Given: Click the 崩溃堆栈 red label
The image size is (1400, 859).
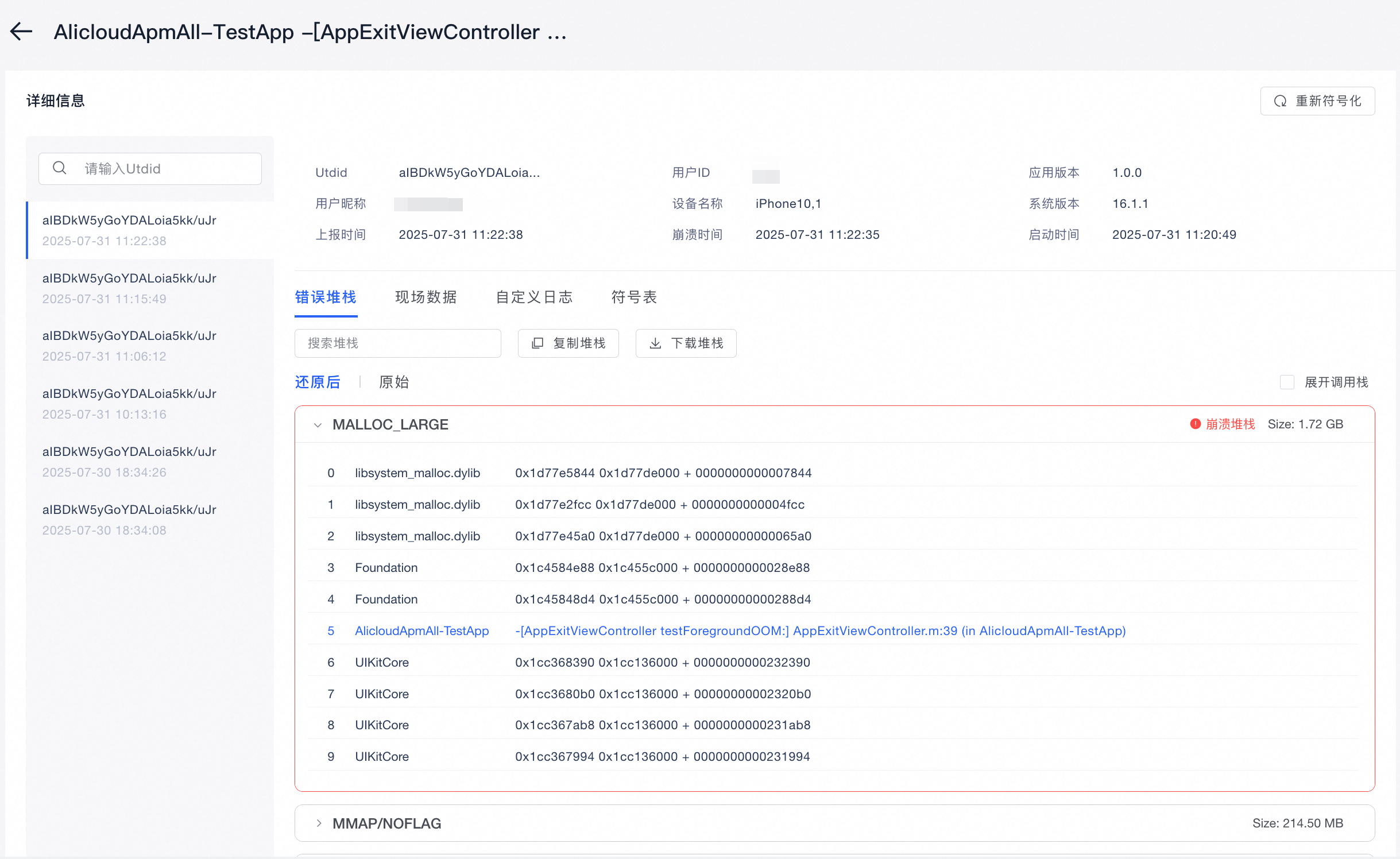Looking at the screenshot, I should coord(1230,424).
